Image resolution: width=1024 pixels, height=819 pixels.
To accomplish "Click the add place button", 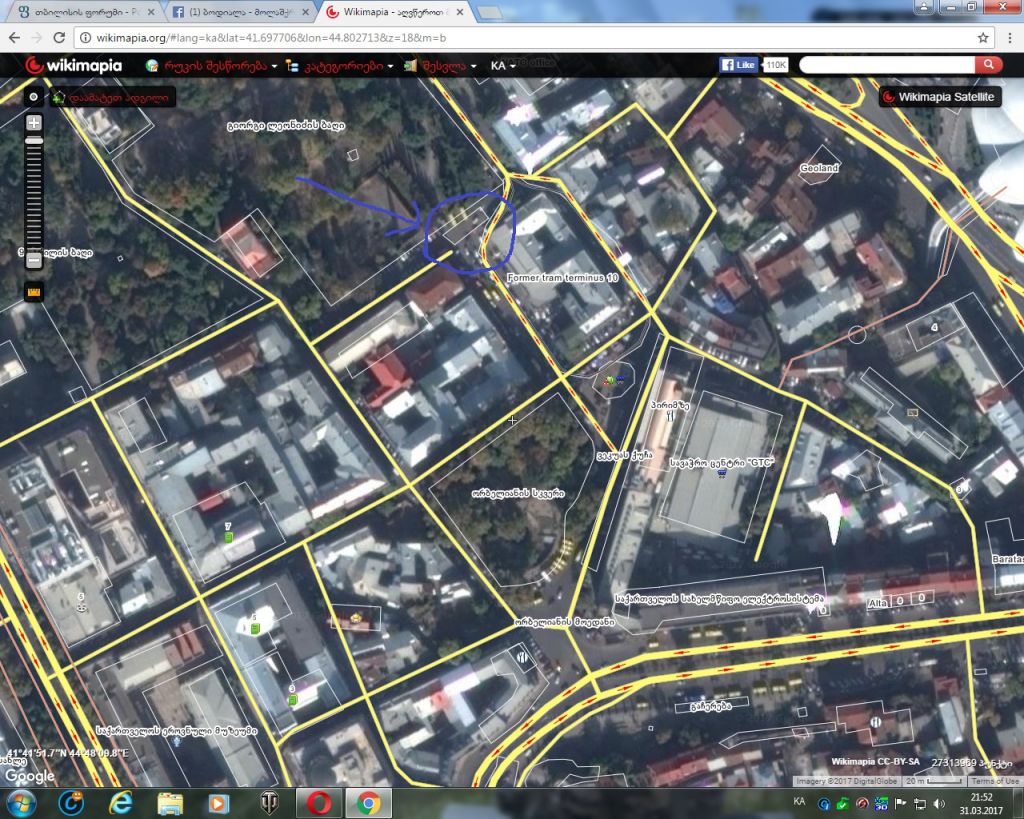I will tap(112, 98).
